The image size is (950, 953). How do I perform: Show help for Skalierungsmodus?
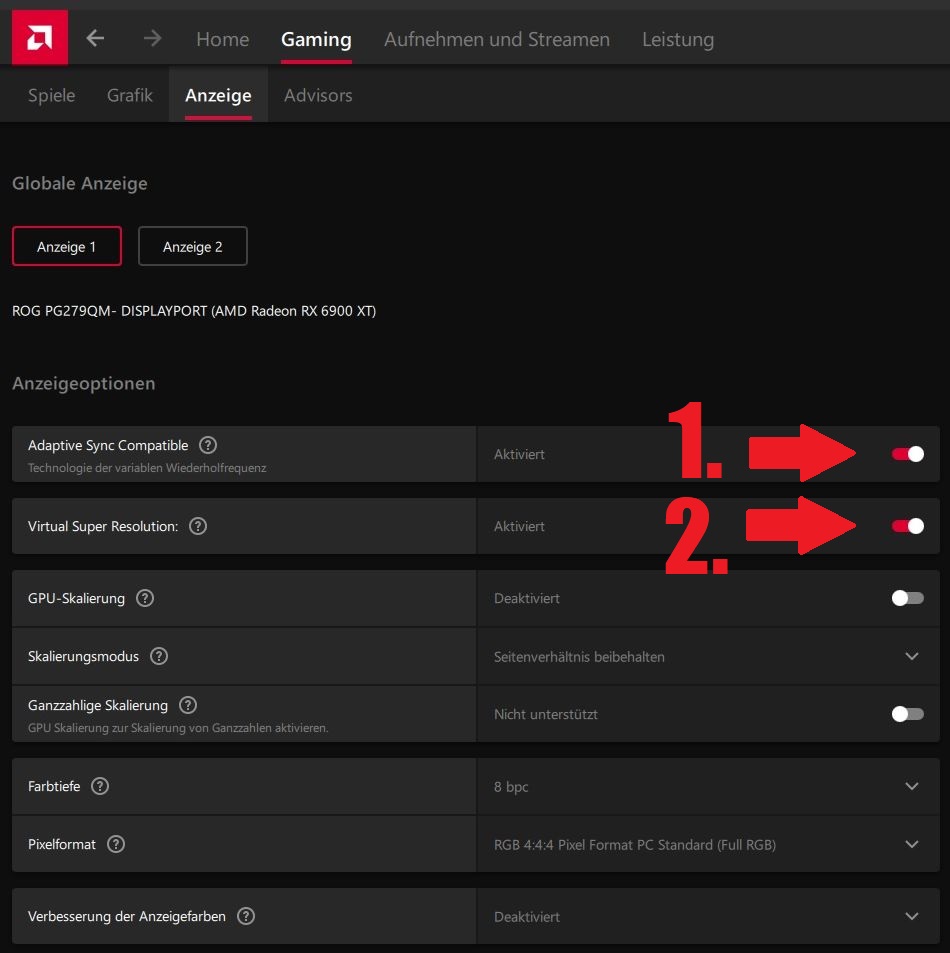tap(159, 656)
